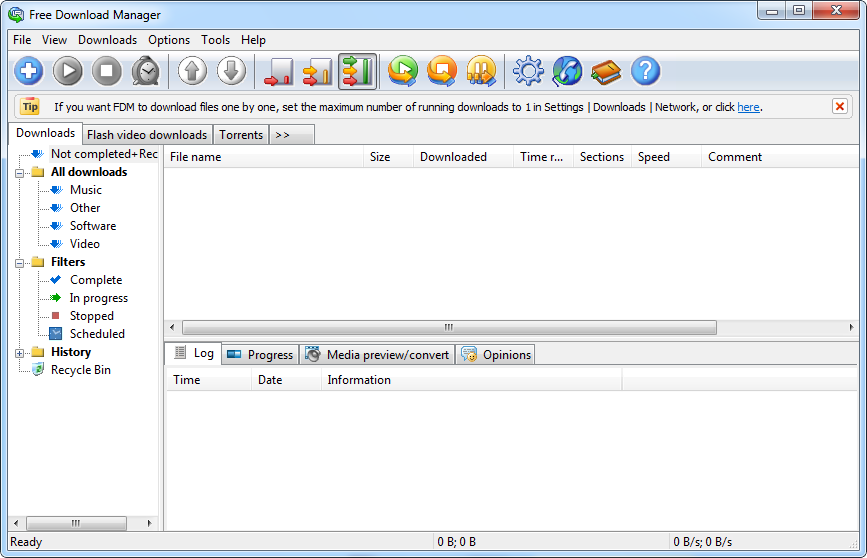Click the download list horizontal scrollbar thumb
The image size is (867, 558).
[x=449, y=327]
